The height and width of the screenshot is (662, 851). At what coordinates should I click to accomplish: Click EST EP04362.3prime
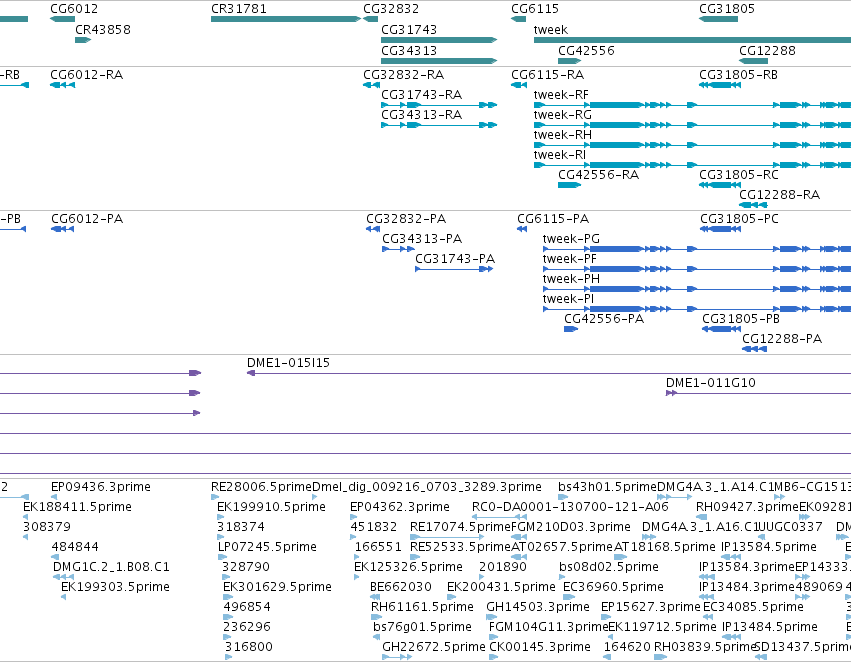tap(399, 507)
